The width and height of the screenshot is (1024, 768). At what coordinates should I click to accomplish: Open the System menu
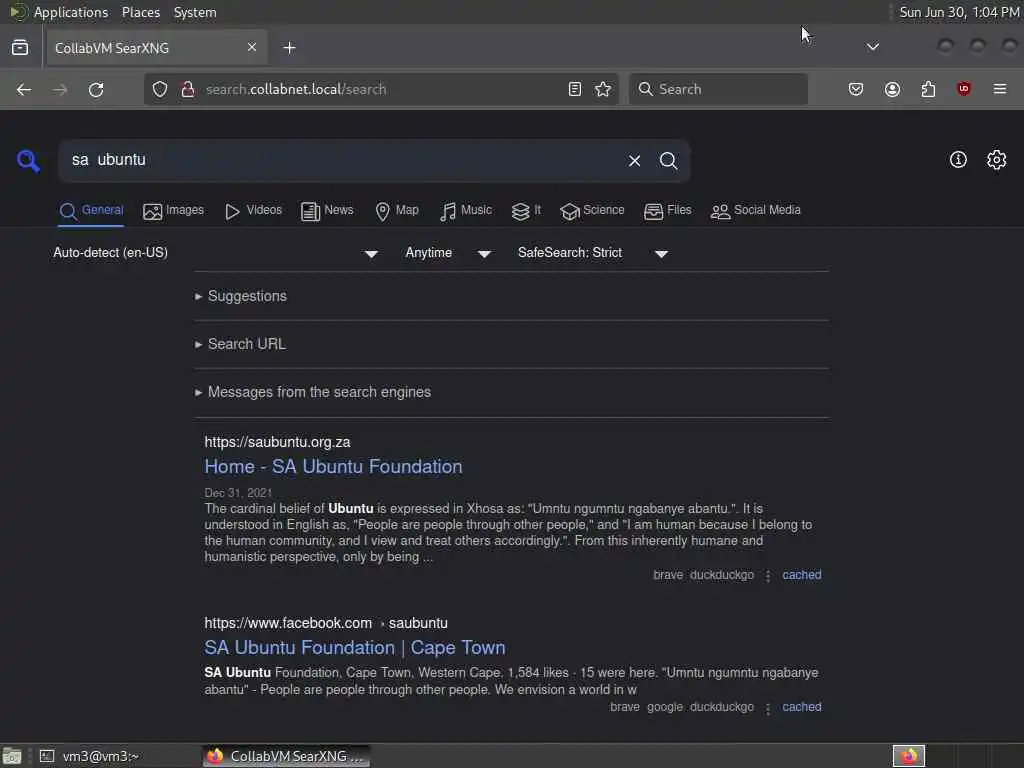[x=195, y=12]
